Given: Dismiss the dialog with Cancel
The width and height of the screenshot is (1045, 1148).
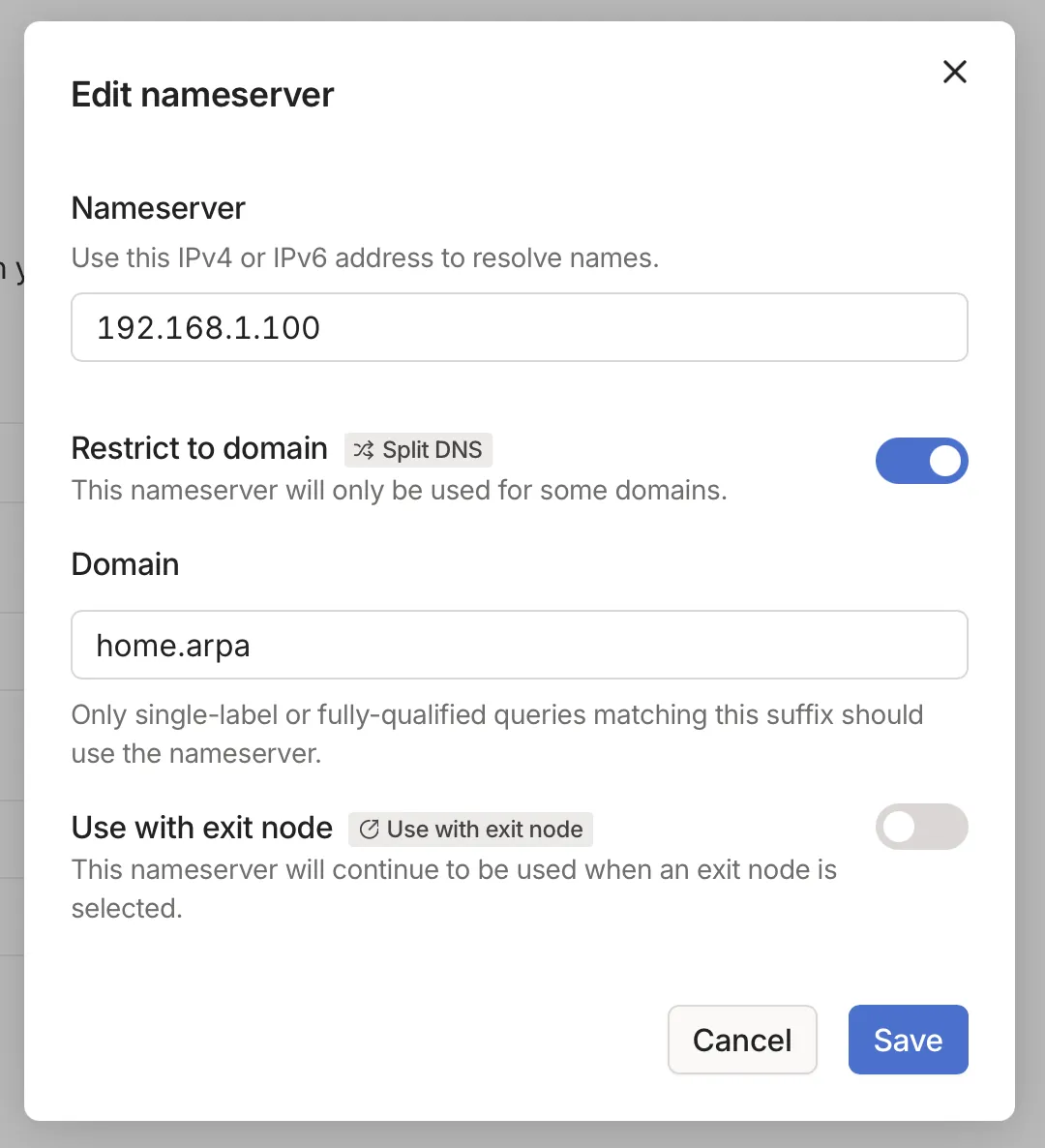Looking at the screenshot, I should 741,1039.
